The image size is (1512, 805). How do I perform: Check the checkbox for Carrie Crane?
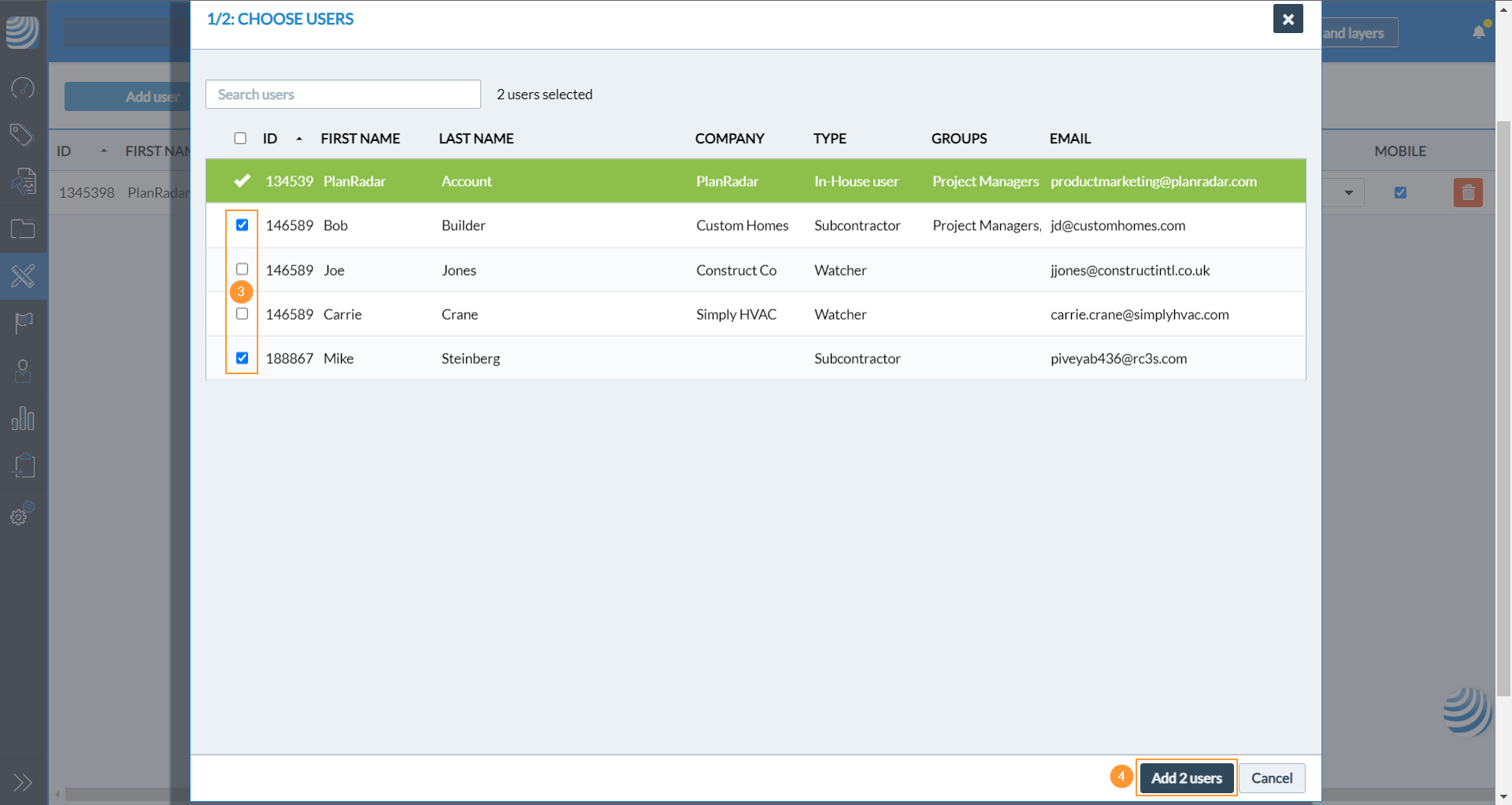[243, 313]
